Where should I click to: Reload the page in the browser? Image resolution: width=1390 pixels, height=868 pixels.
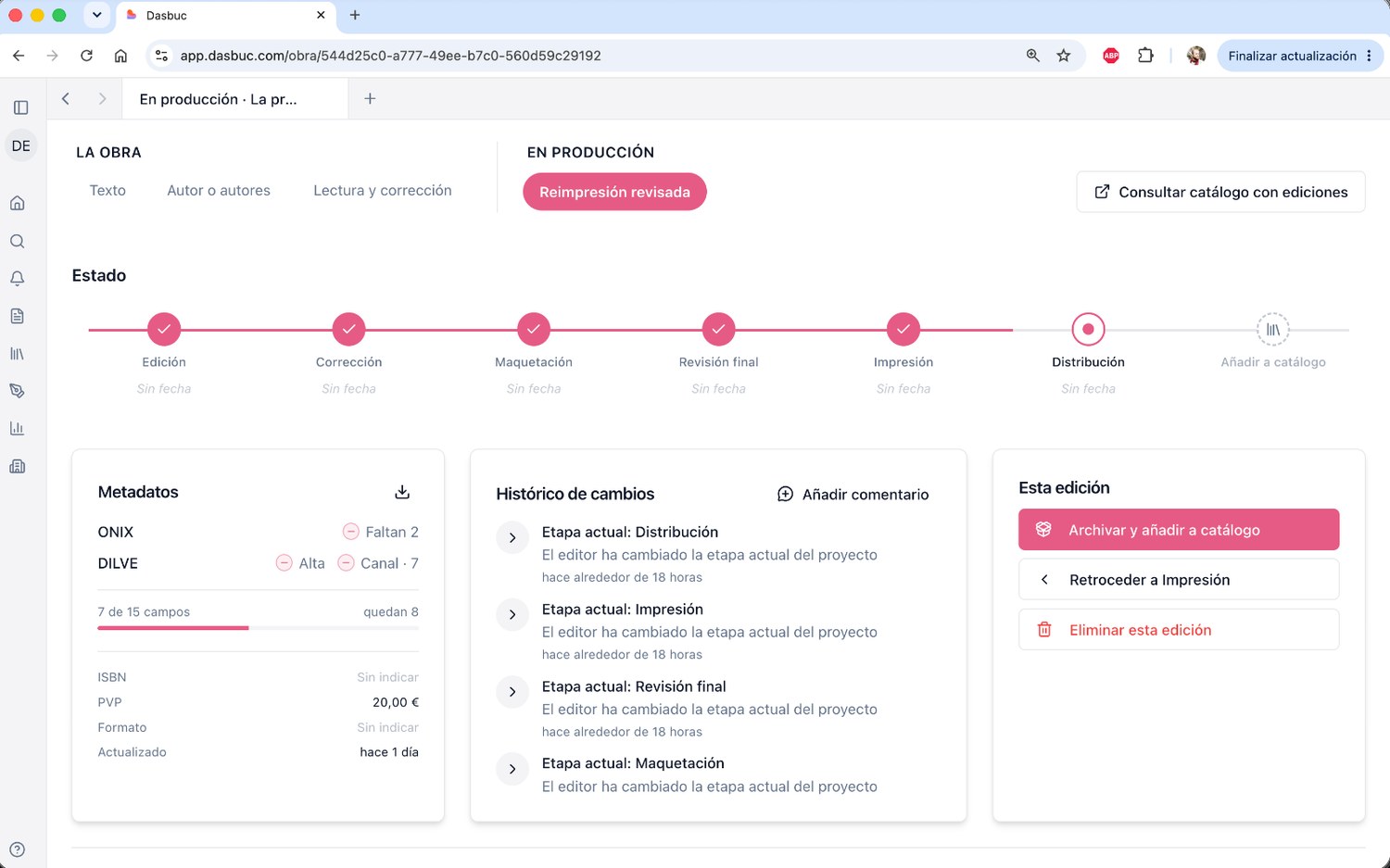pyautogui.click(x=86, y=56)
